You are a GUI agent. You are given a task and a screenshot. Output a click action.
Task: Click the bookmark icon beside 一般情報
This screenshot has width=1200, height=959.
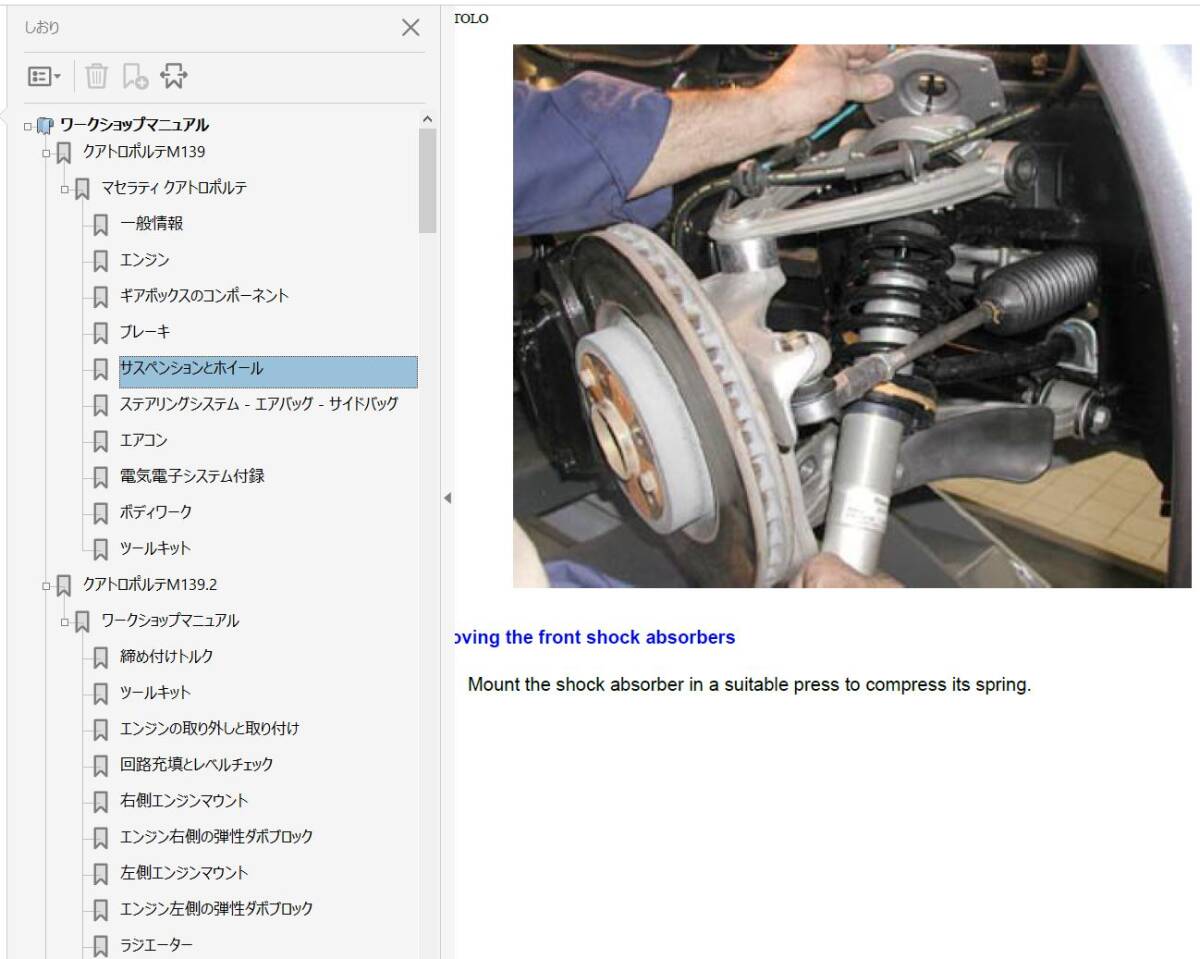point(100,225)
